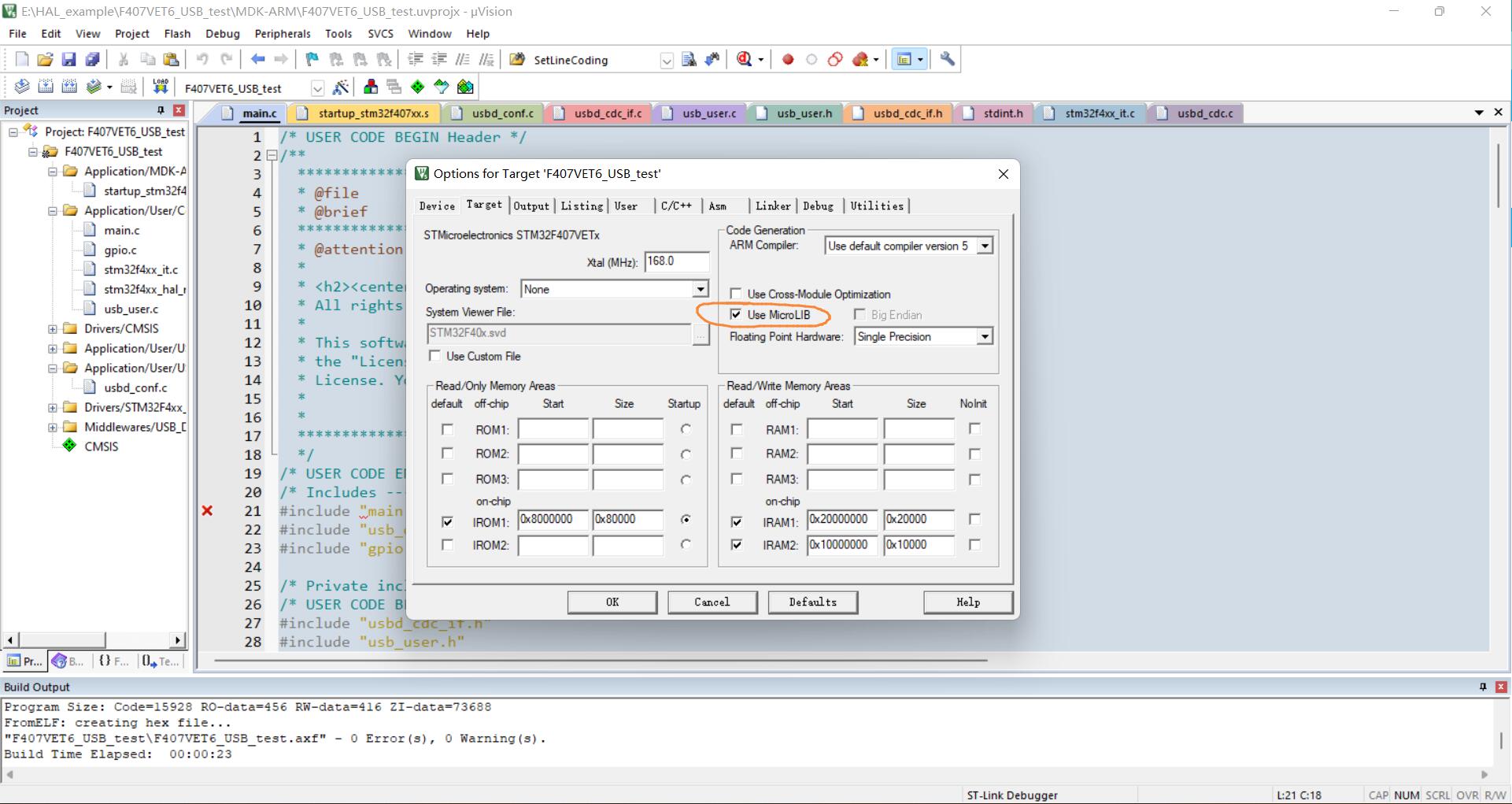Open the SetLineCoding find dropdown
The width and height of the screenshot is (1512, 804).
click(667, 60)
